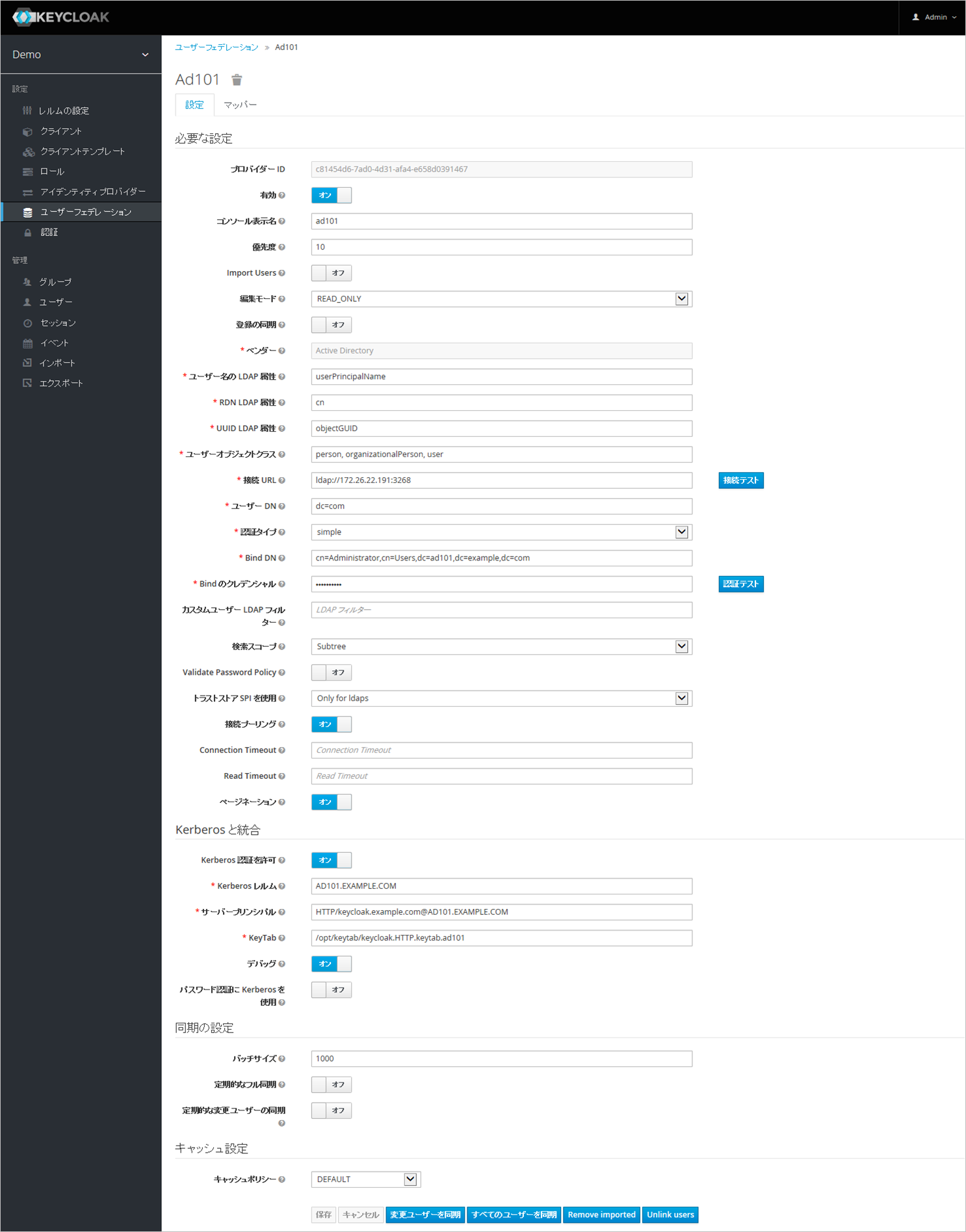Click the グループ users icon
The width and height of the screenshot is (966, 1232).
[27, 282]
